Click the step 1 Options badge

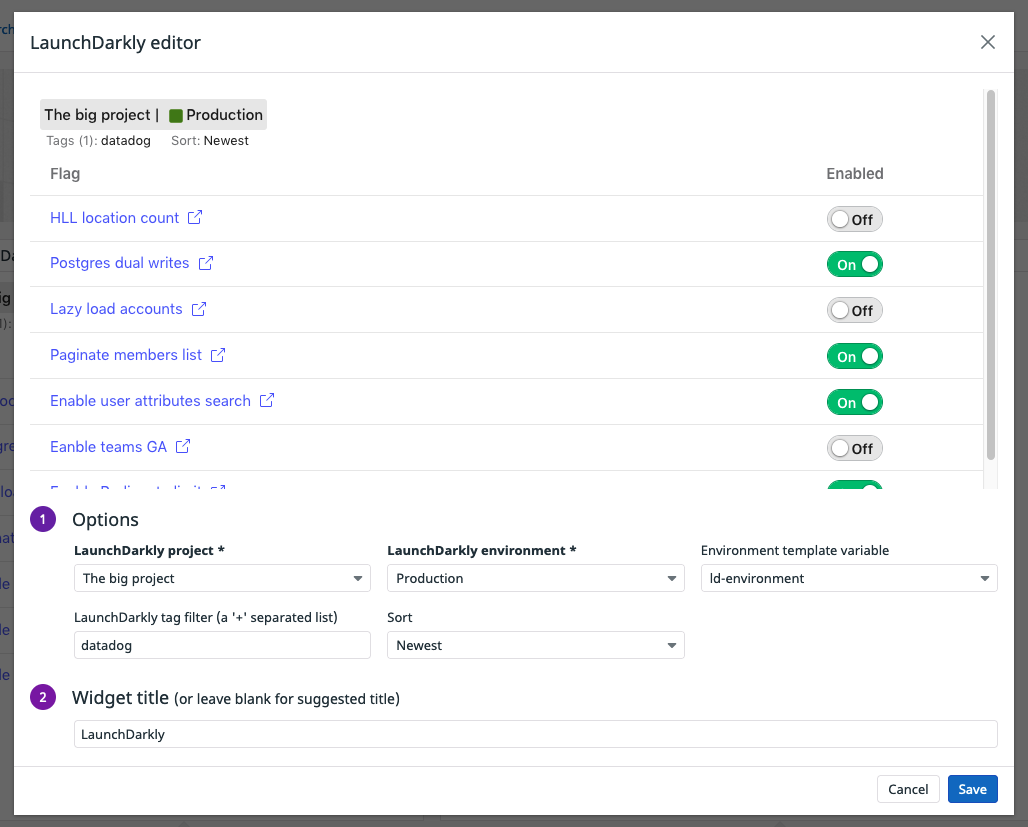tap(42, 519)
